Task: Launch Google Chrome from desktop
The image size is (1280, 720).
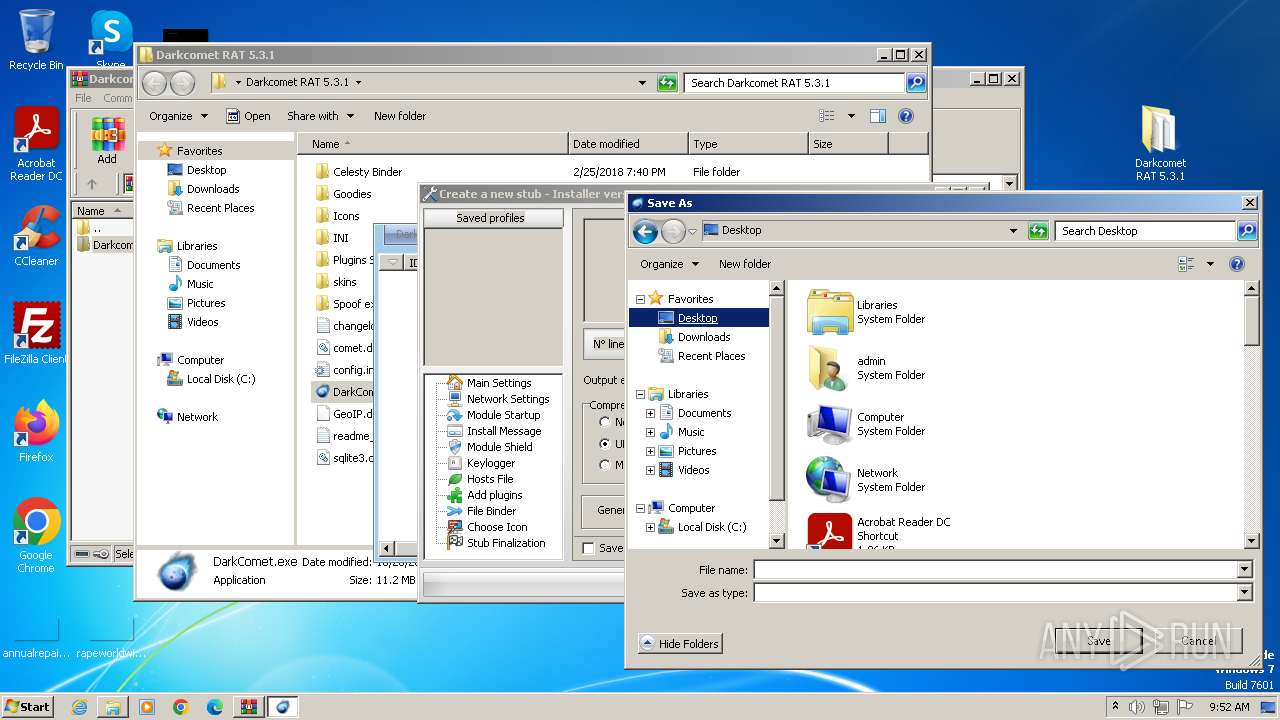Action: [36, 535]
